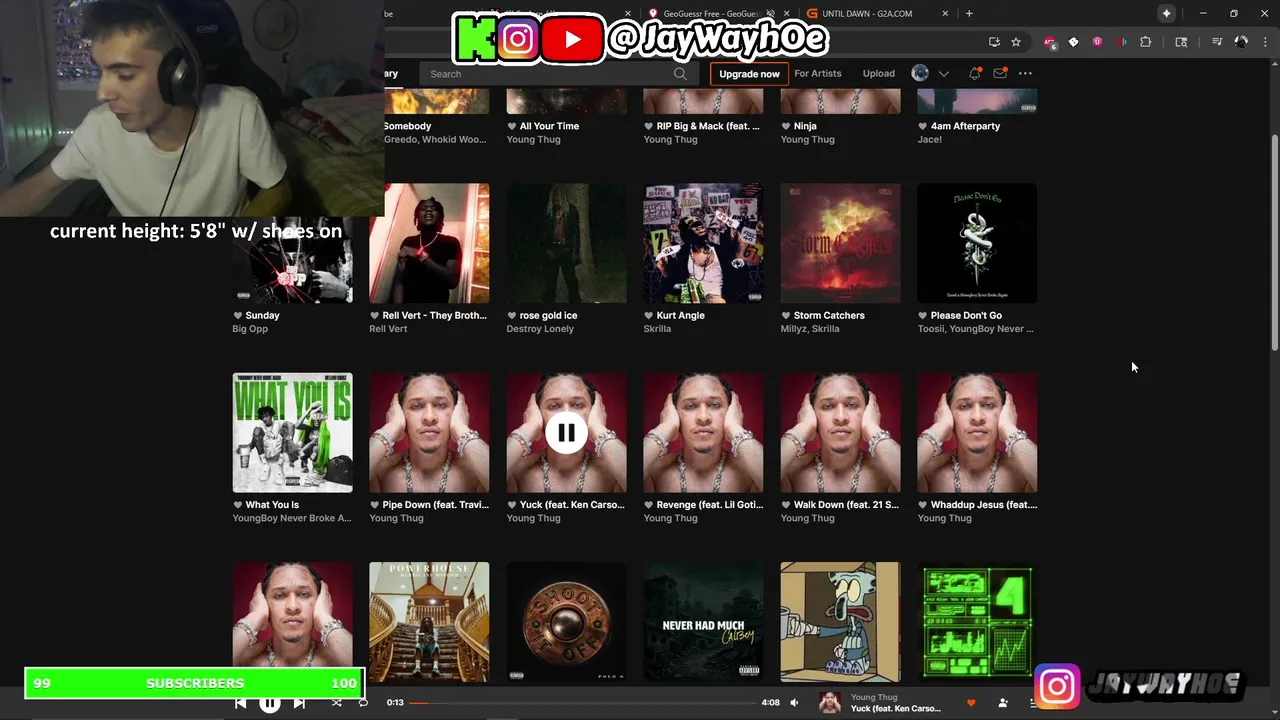Toggle repeat in the bottom player
The width and height of the screenshot is (1280, 720).
pos(363,703)
